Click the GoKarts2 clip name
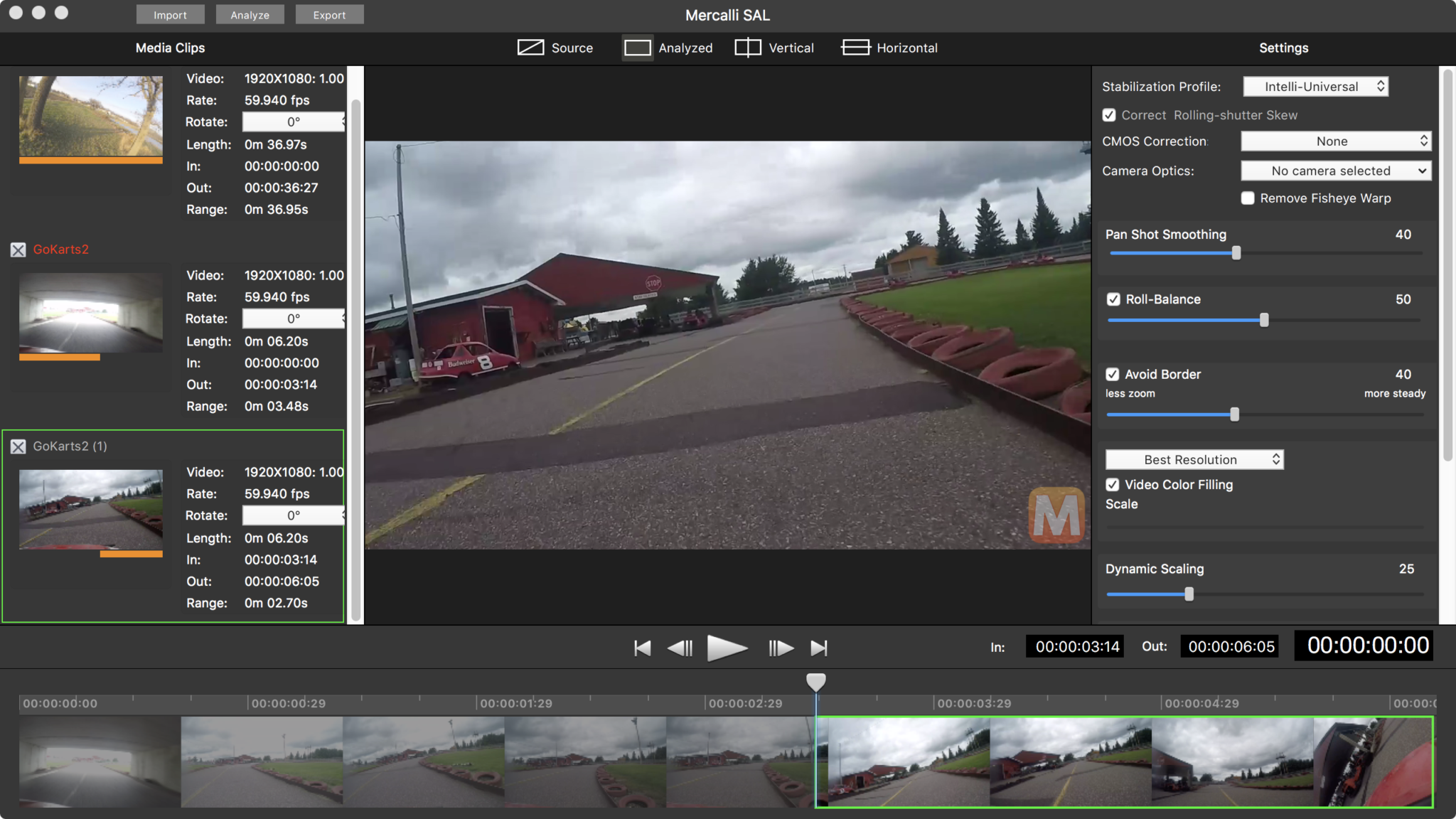This screenshot has width=1456, height=819. [60, 250]
